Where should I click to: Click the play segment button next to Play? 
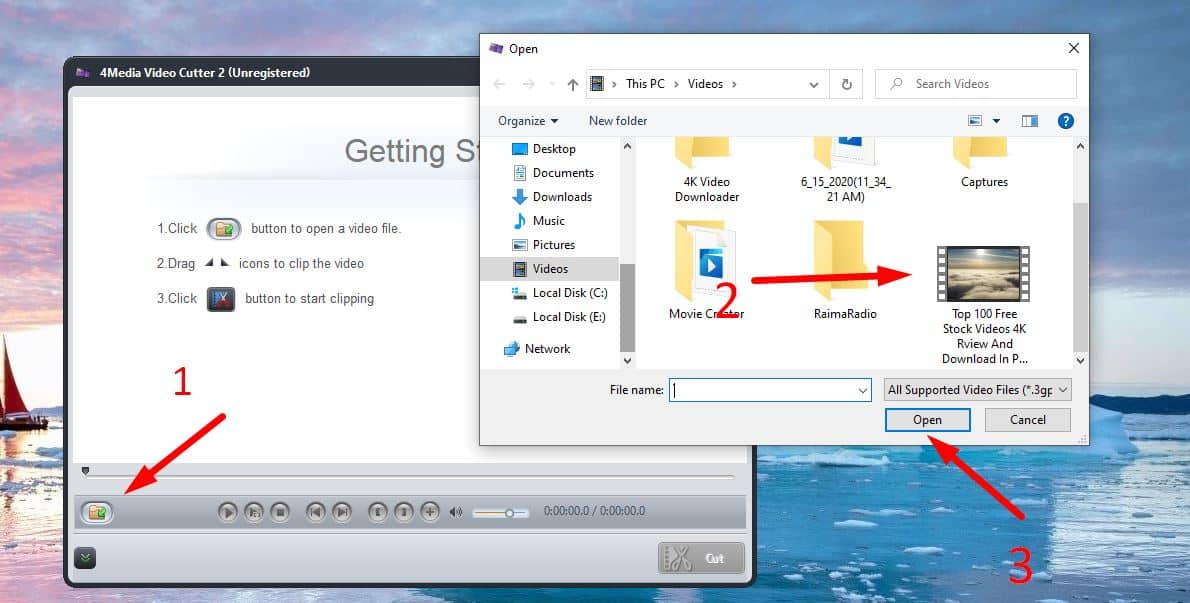click(x=253, y=512)
